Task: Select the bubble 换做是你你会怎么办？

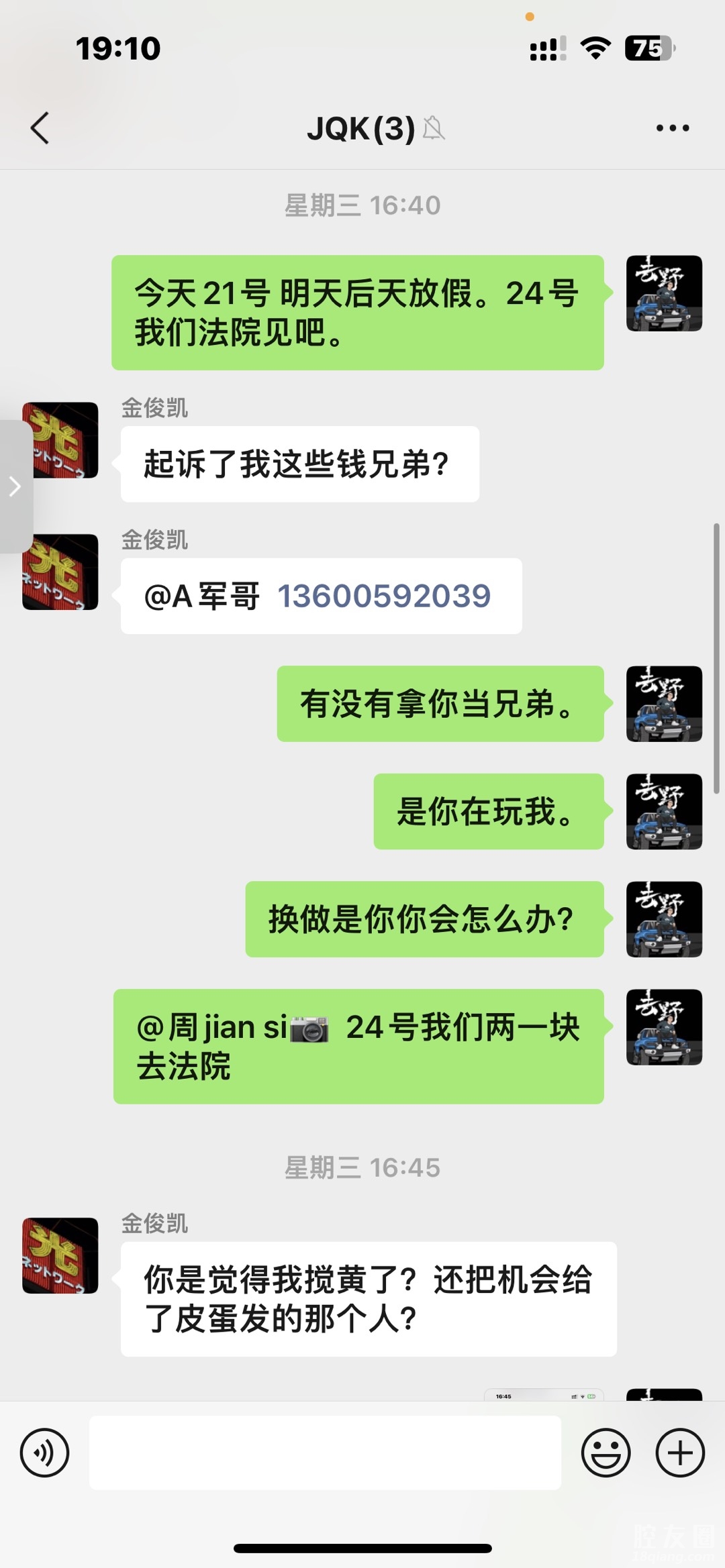Action: tap(424, 919)
